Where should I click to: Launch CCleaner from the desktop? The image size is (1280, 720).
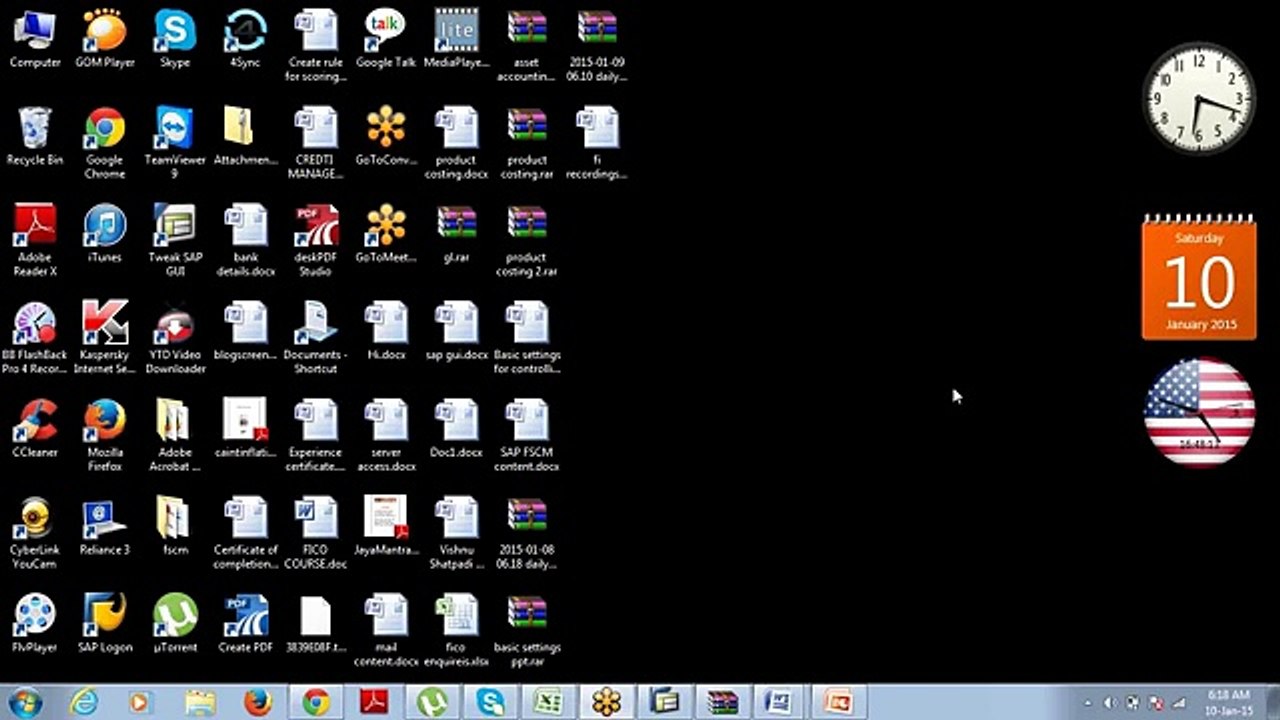coord(35,428)
